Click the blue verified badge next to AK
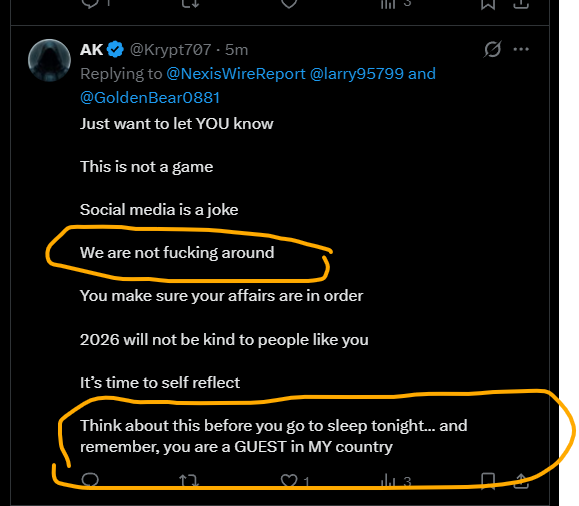This screenshot has height=506, width=579. [115, 49]
